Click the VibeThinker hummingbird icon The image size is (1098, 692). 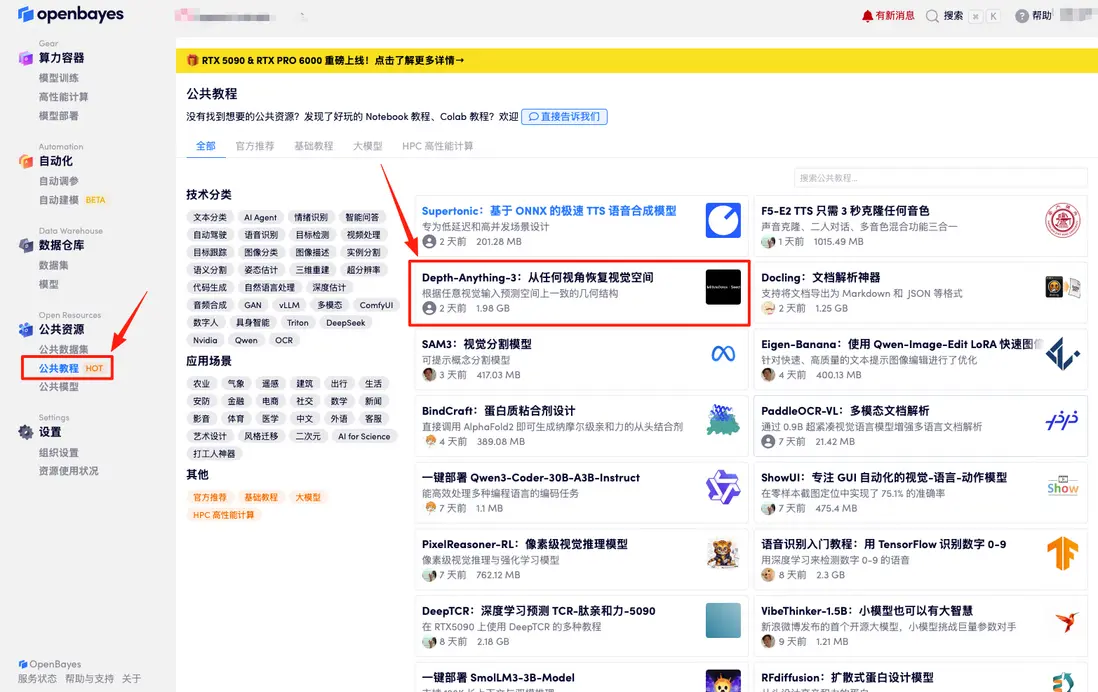point(1066,621)
